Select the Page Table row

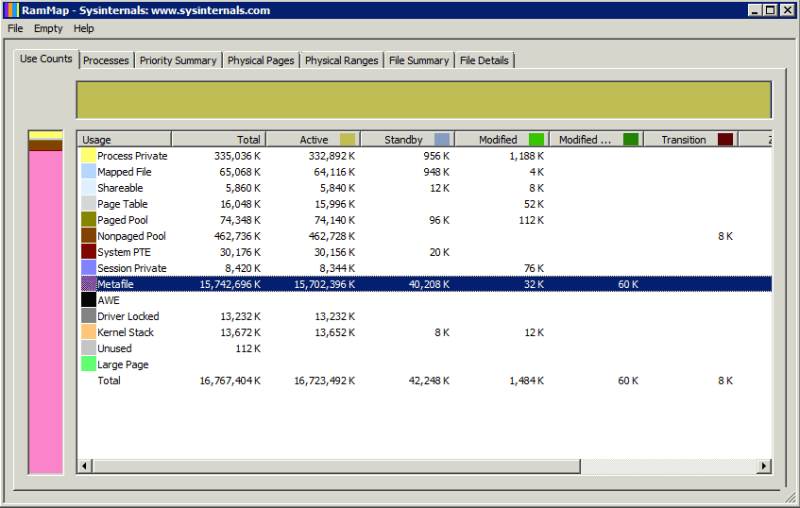pos(424,204)
